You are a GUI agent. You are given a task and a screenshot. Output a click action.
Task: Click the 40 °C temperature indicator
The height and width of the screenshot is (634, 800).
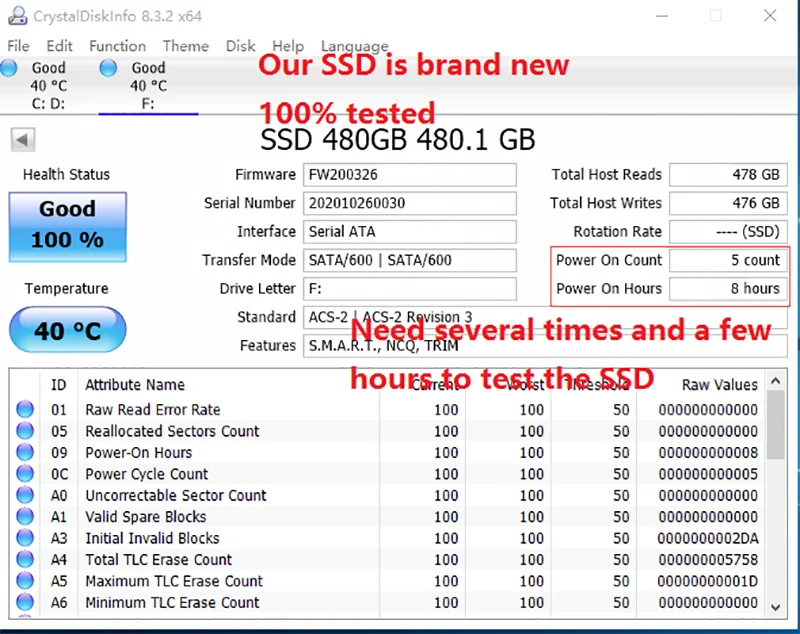[x=66, y=330]
